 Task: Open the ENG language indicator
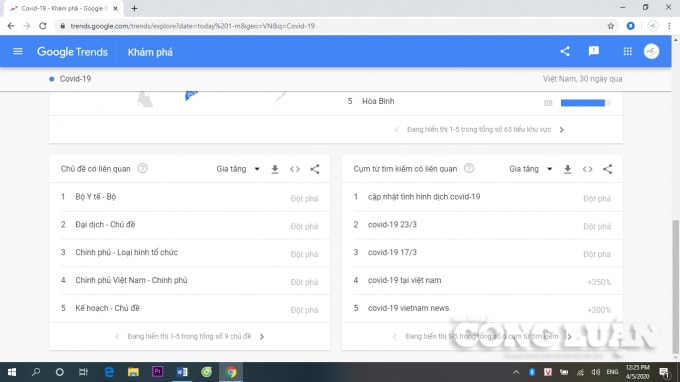pos(612,372)
